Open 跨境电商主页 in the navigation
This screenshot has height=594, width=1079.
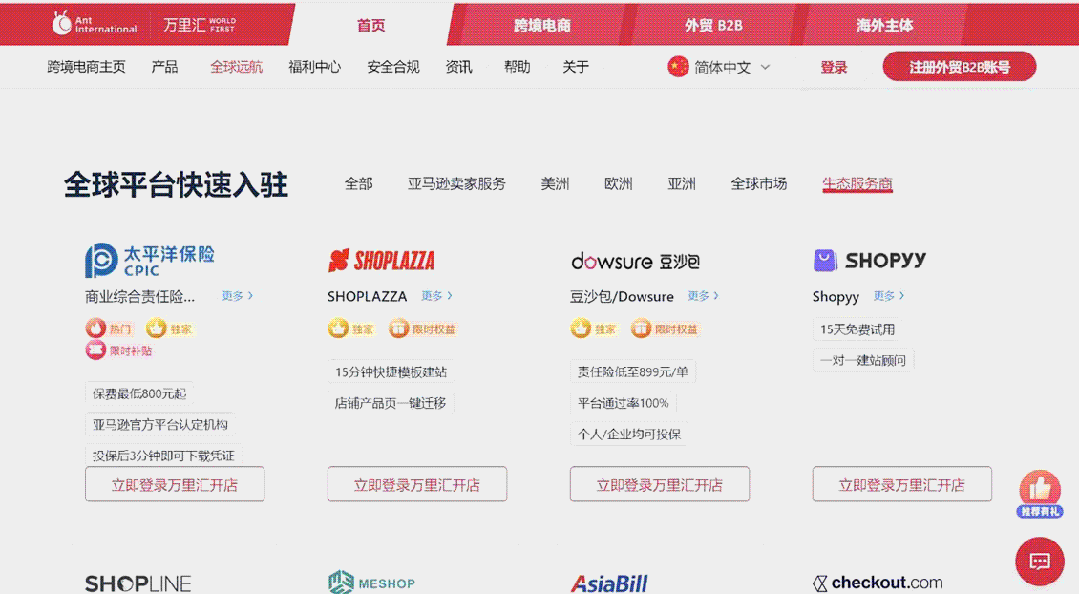87,67
